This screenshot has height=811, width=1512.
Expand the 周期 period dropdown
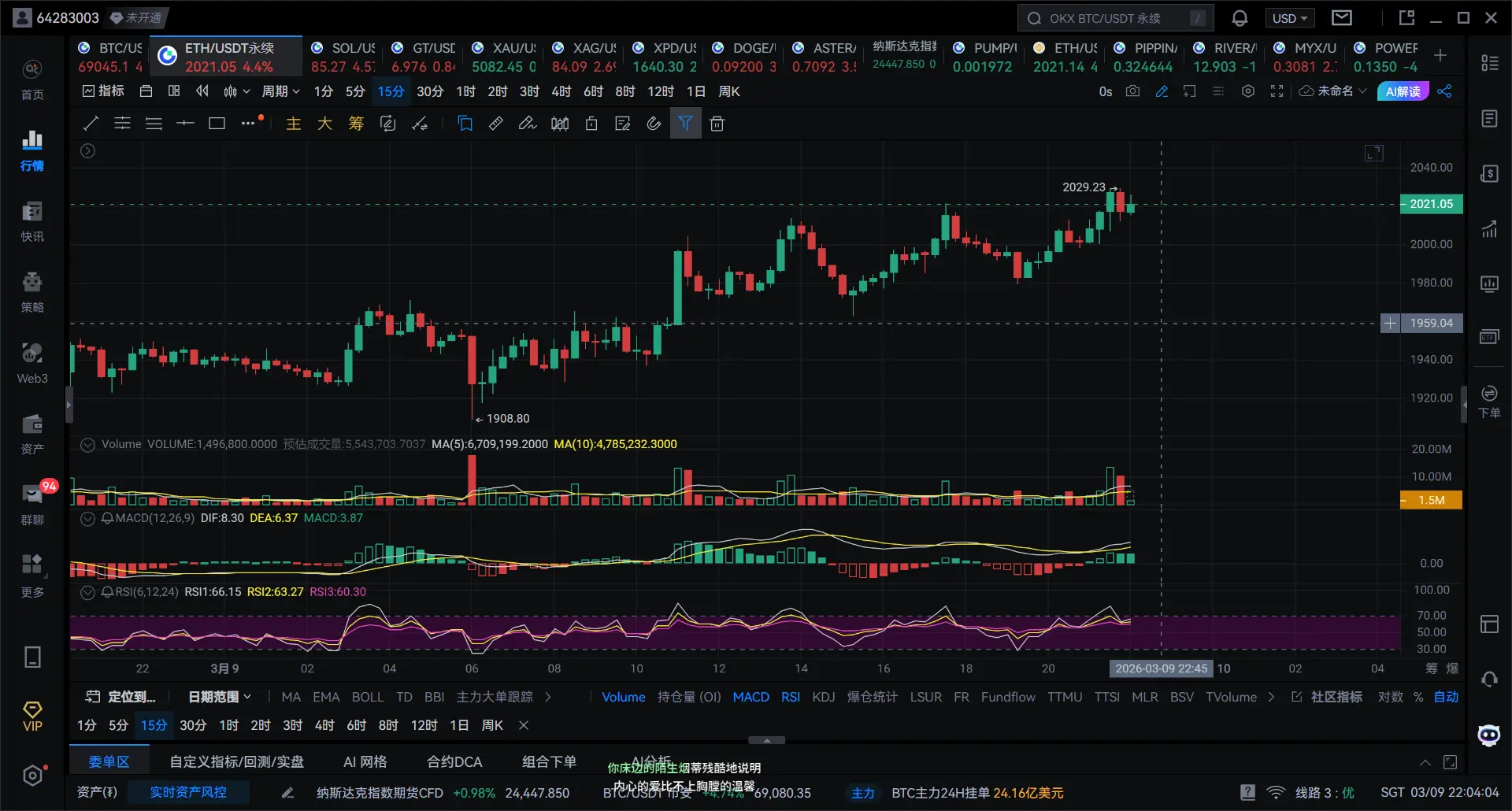click(x=280, y=91)
